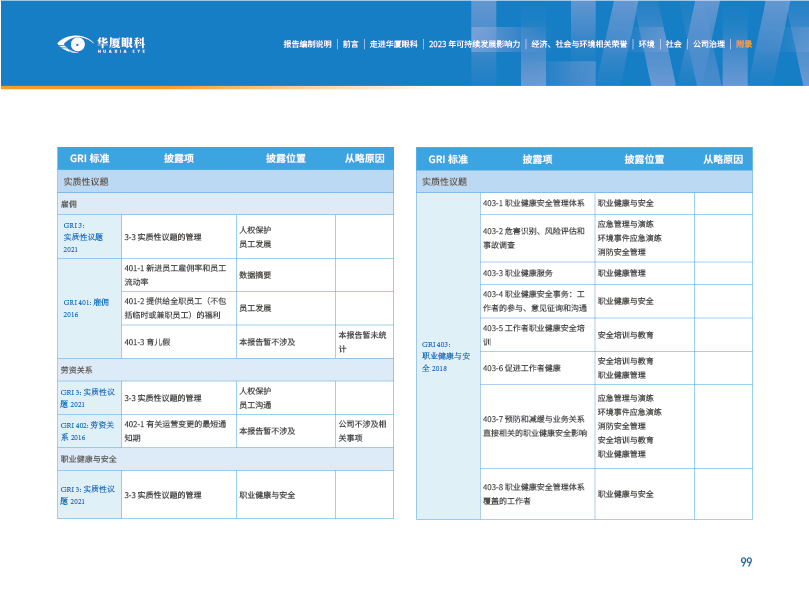Select the 401-3 育儿假 disclosure row
The image size is (809, 596).
pos(177,341)
